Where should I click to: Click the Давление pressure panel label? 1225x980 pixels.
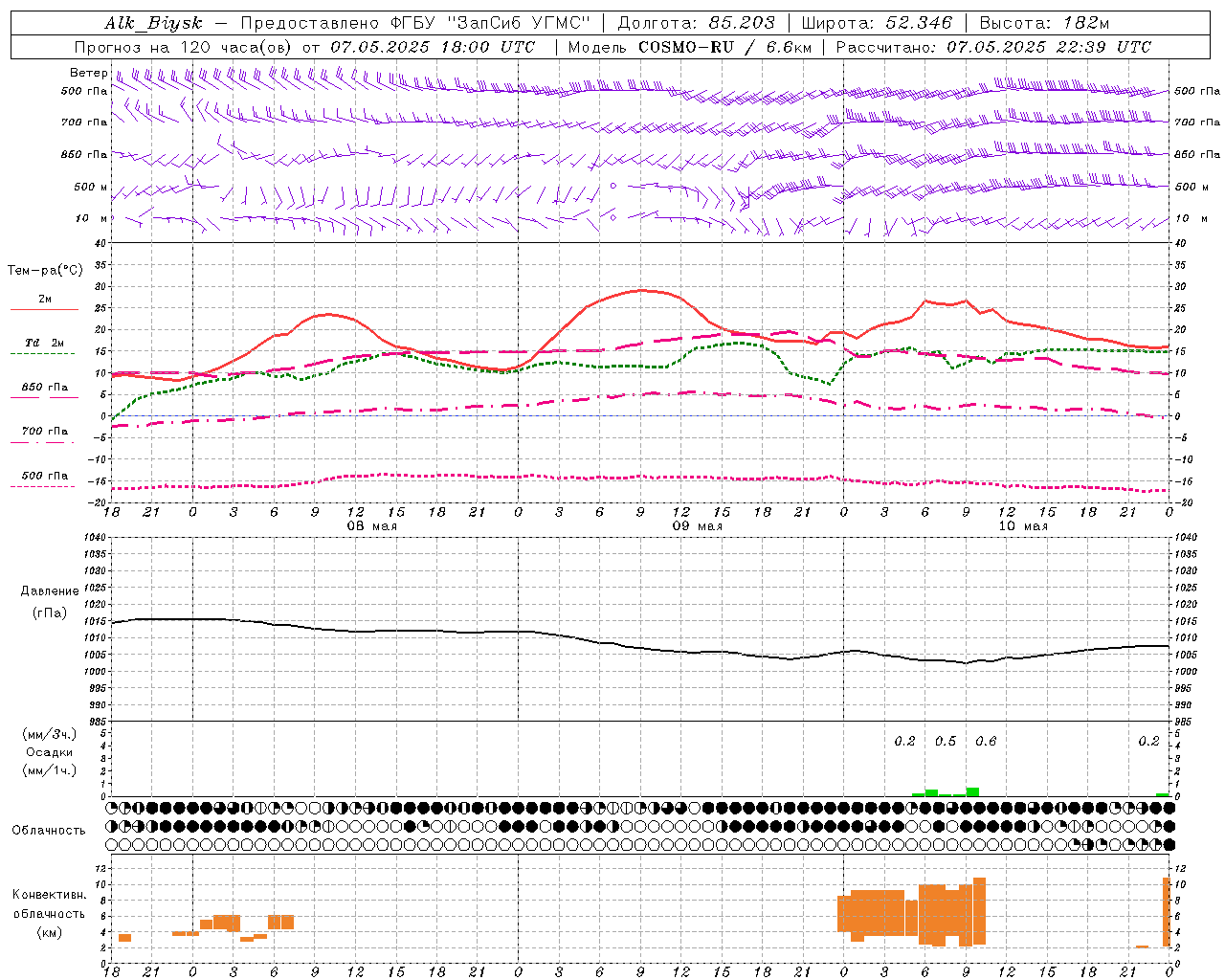coord(50,590)
